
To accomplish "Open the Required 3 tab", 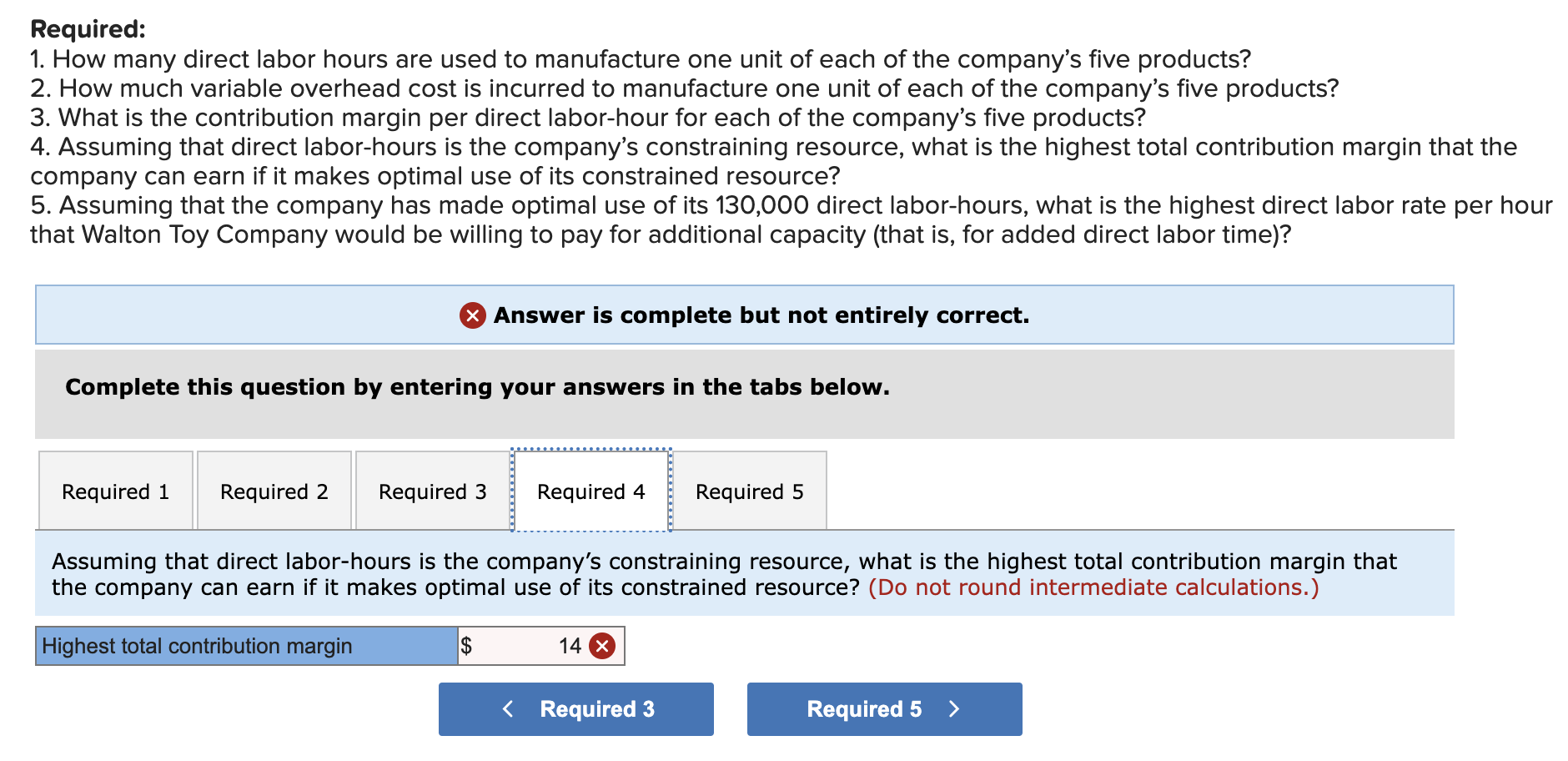I will (x=432, y=491).
